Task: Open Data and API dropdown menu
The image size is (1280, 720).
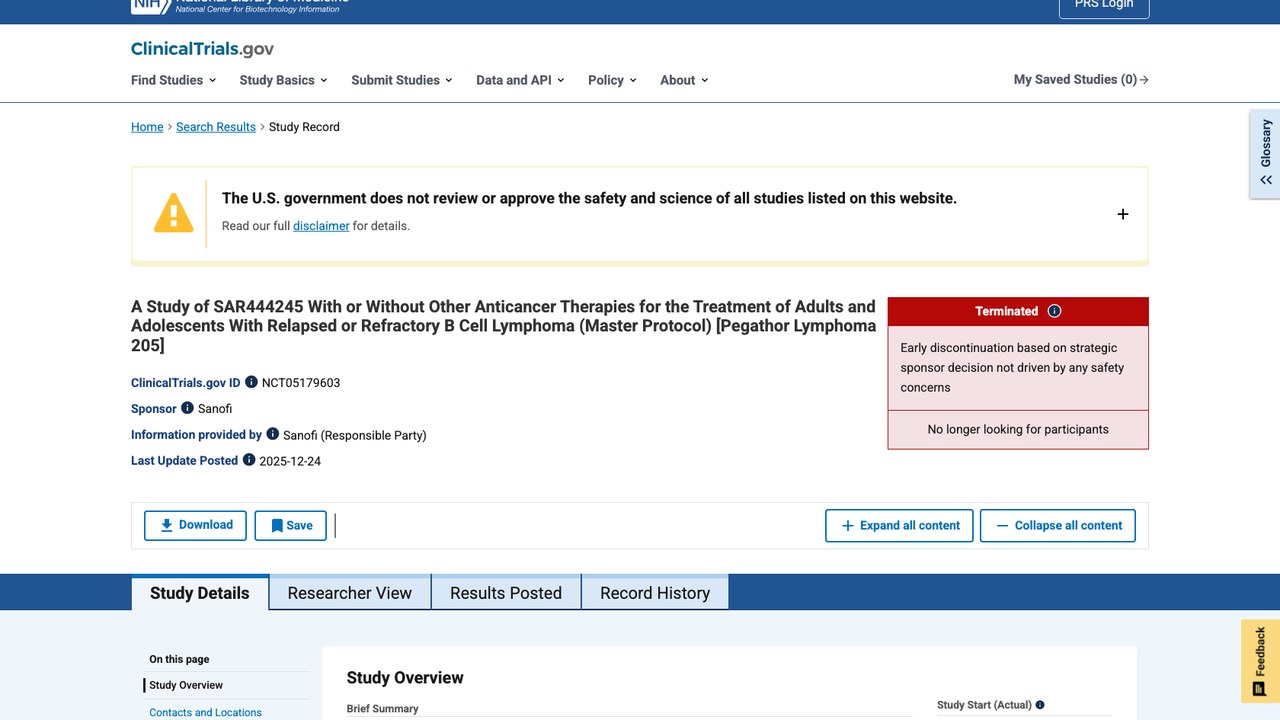Action: tap(520, 80)
